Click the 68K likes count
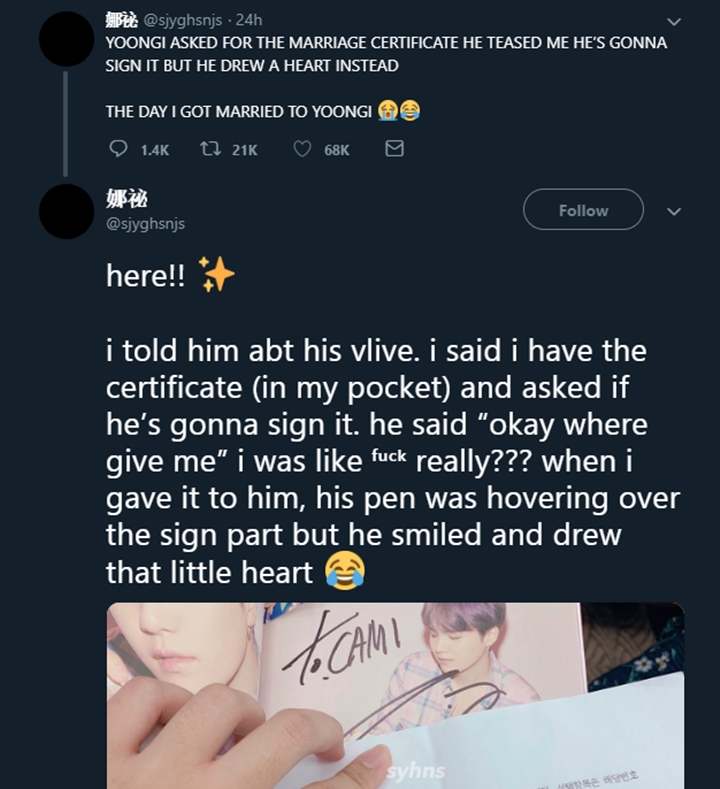Screen dimensions: 720x789 (x=337, y=150)
